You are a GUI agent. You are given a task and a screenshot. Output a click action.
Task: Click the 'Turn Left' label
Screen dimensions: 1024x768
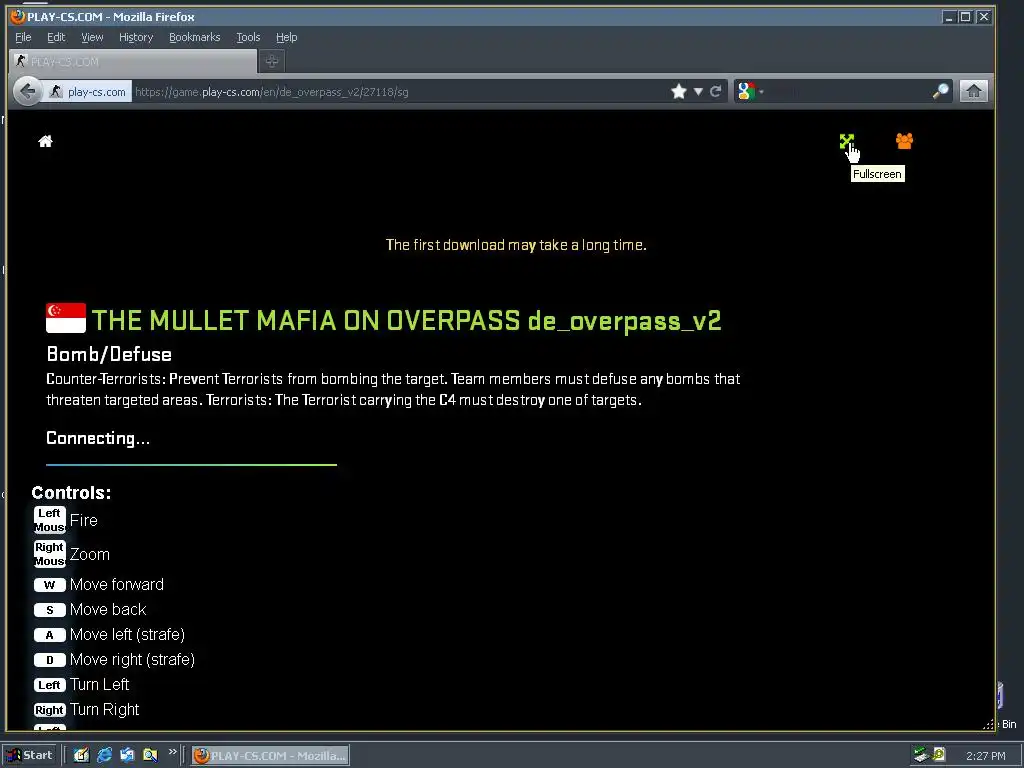[x=99, y=684]
